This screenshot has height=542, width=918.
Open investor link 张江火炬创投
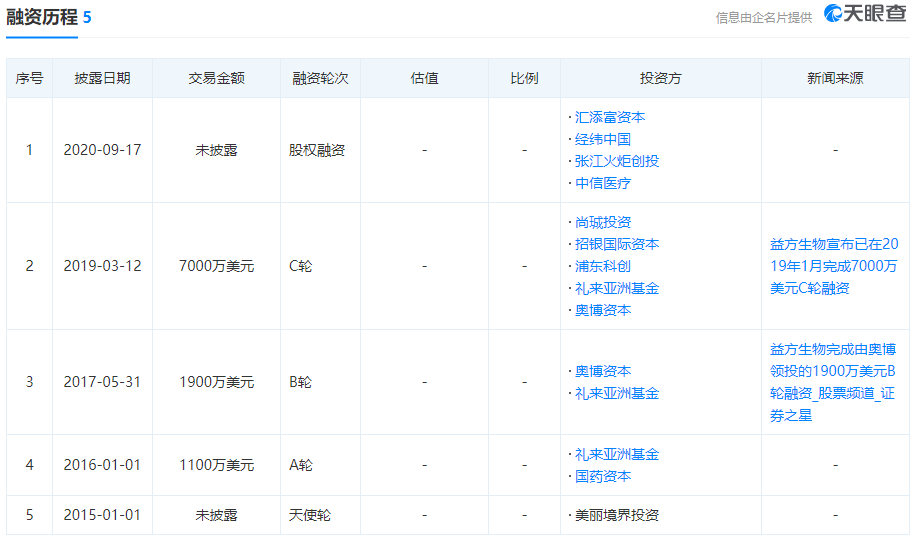point(616,161)
